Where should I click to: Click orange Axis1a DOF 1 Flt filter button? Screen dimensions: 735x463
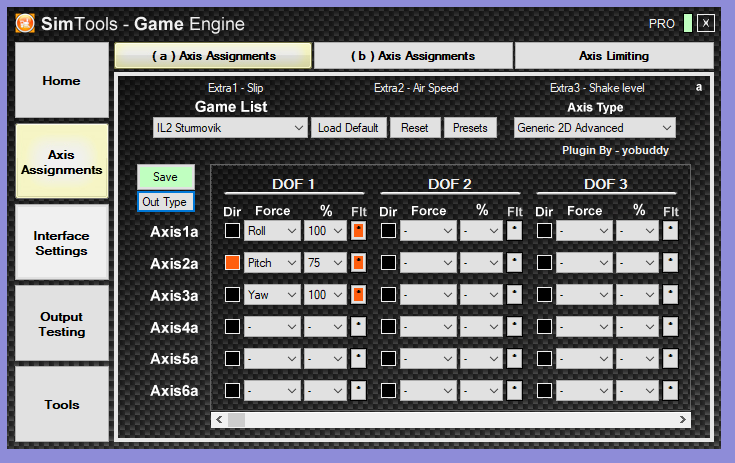[359, 231]
